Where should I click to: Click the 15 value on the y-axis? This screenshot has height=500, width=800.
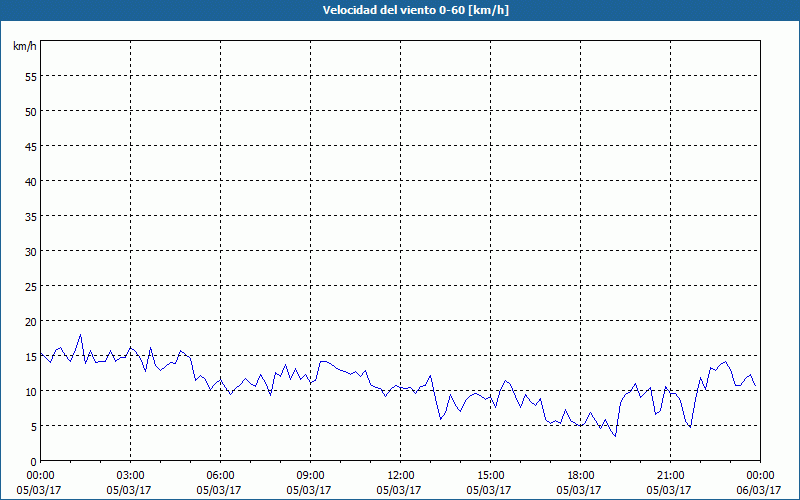[31, 357]
